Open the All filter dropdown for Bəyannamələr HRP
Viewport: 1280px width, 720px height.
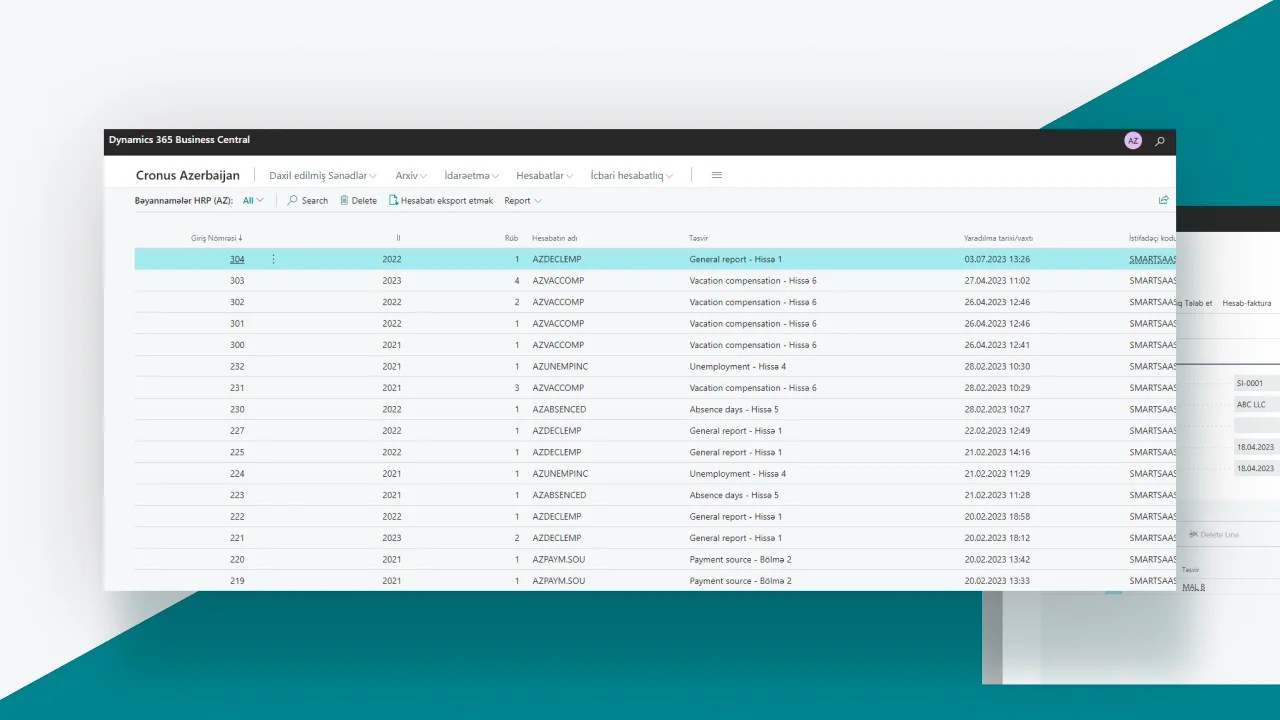pos(253,200)
